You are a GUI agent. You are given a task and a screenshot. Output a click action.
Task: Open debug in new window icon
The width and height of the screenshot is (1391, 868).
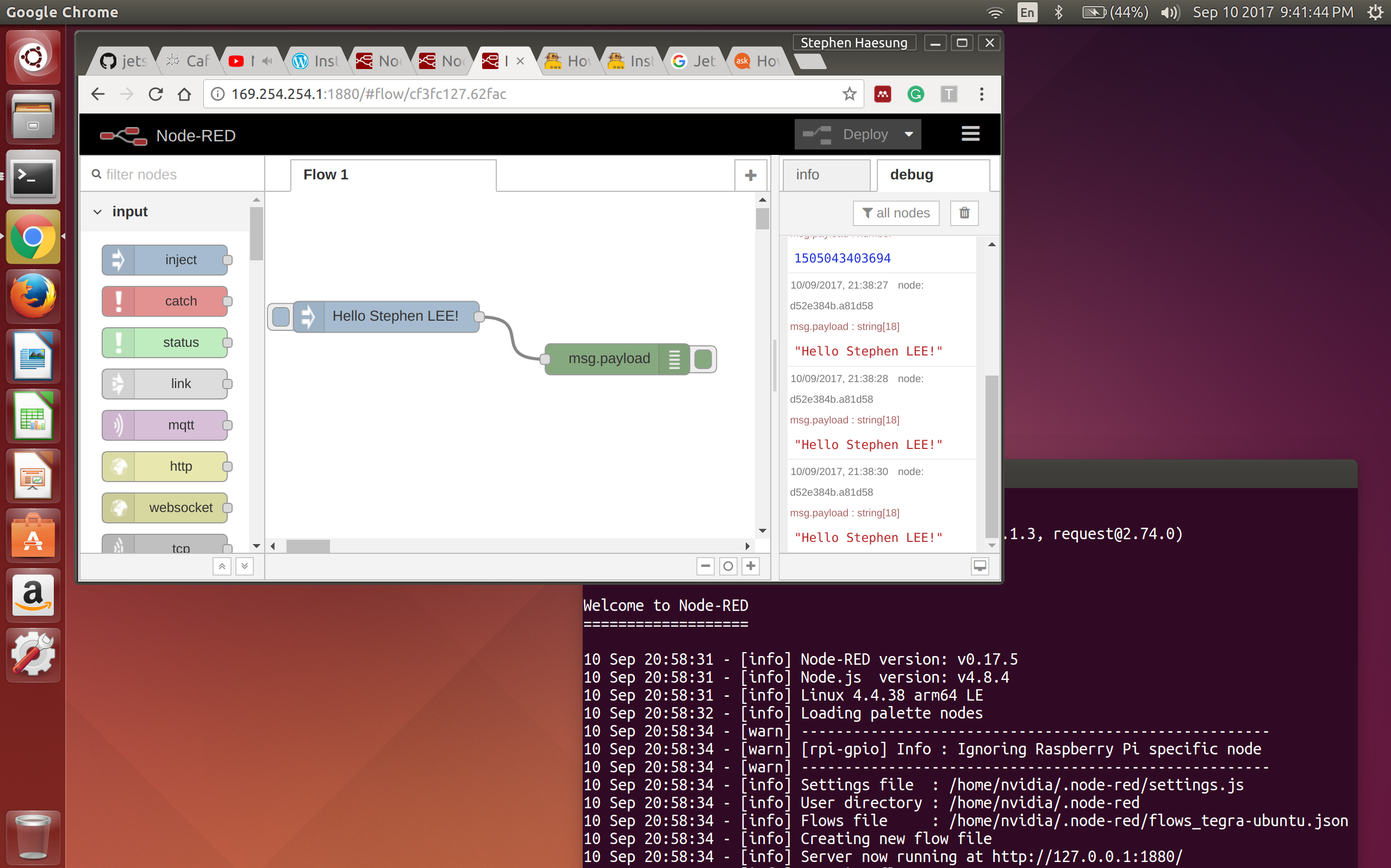980,566
